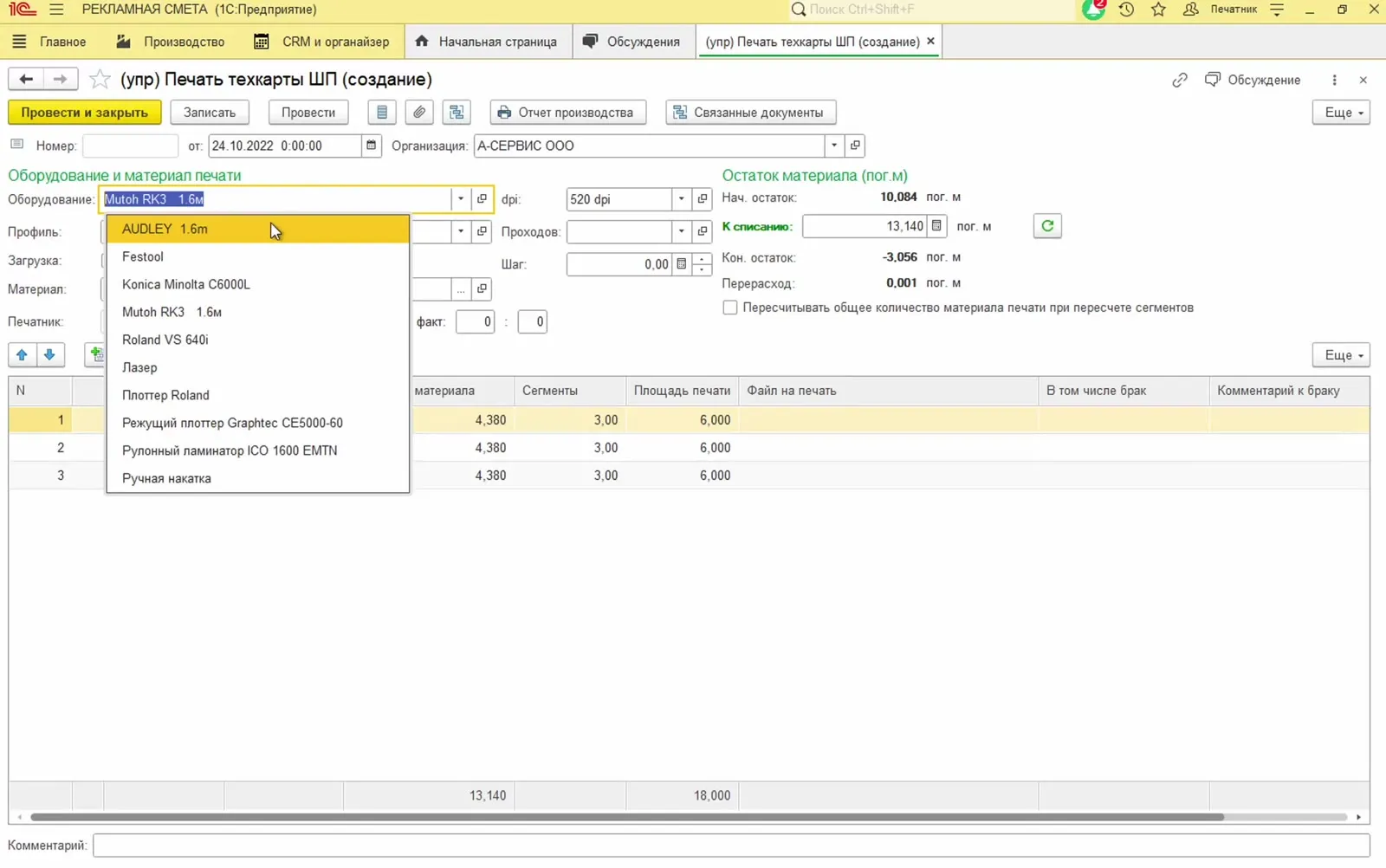1386x868 pixels.
Task: Click into the Комментарий input field
Action: pos(731,845)
